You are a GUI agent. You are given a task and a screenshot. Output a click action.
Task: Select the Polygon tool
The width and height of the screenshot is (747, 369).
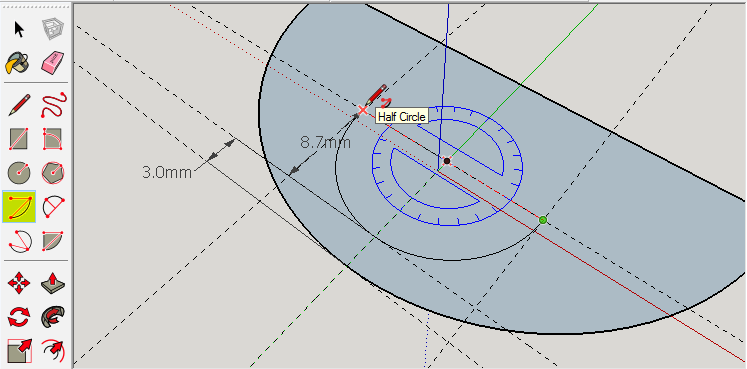point(53,172)
